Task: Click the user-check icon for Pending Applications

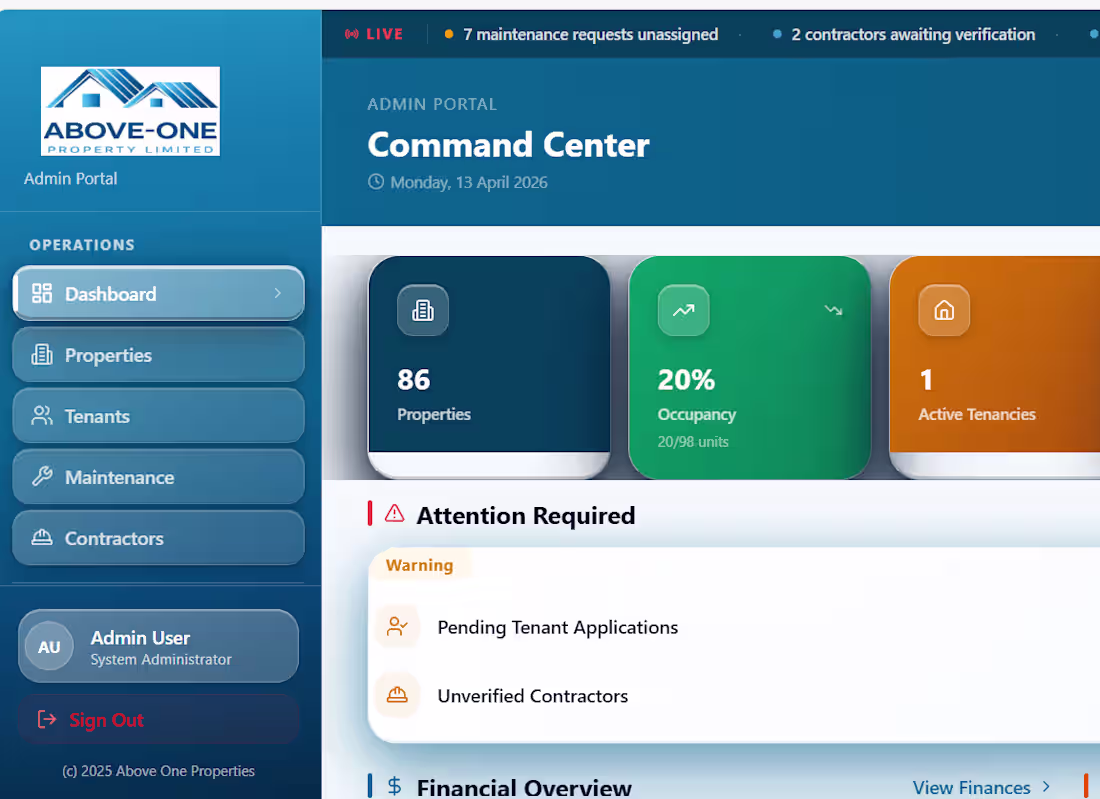Action: coord(397,626)
